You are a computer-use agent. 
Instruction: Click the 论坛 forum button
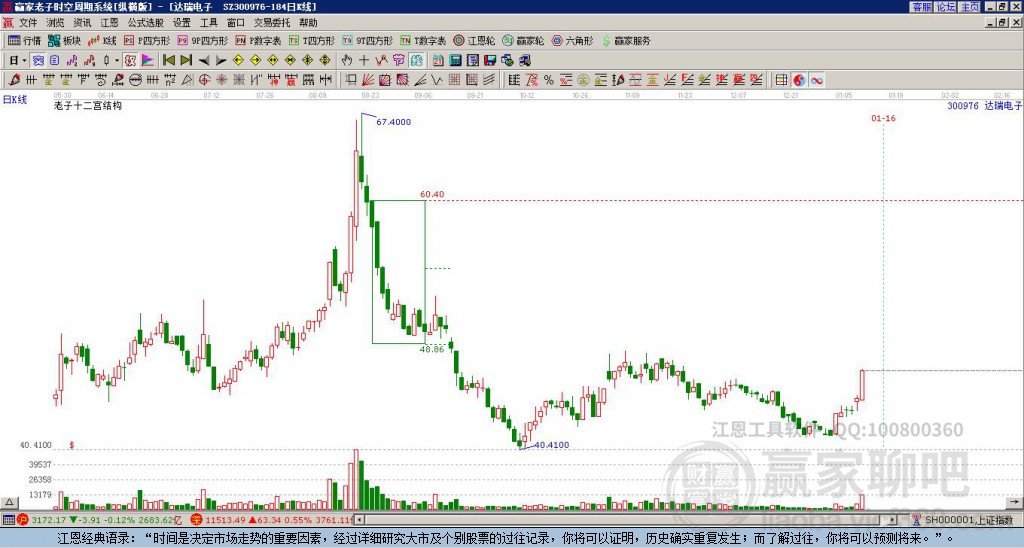tap(945, 7)
